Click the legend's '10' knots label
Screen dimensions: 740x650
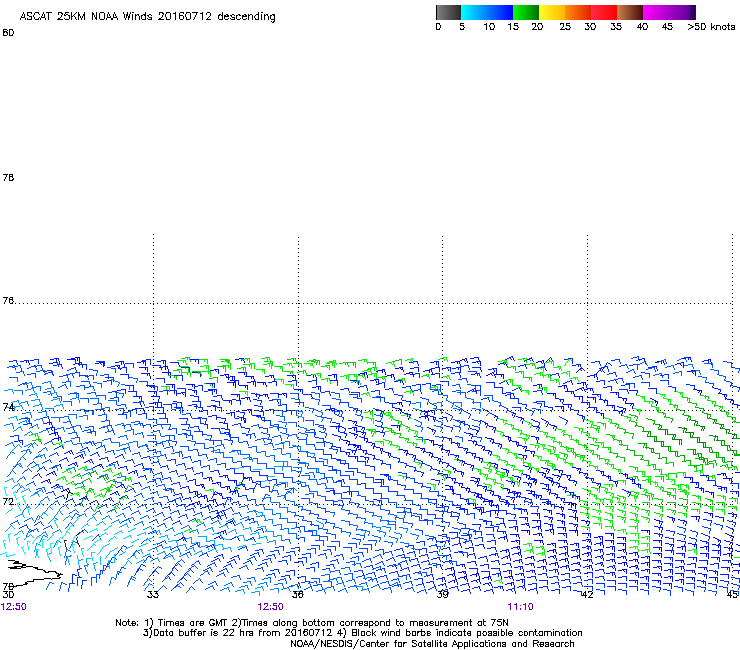pyautogui.click(x=489, y=27)
